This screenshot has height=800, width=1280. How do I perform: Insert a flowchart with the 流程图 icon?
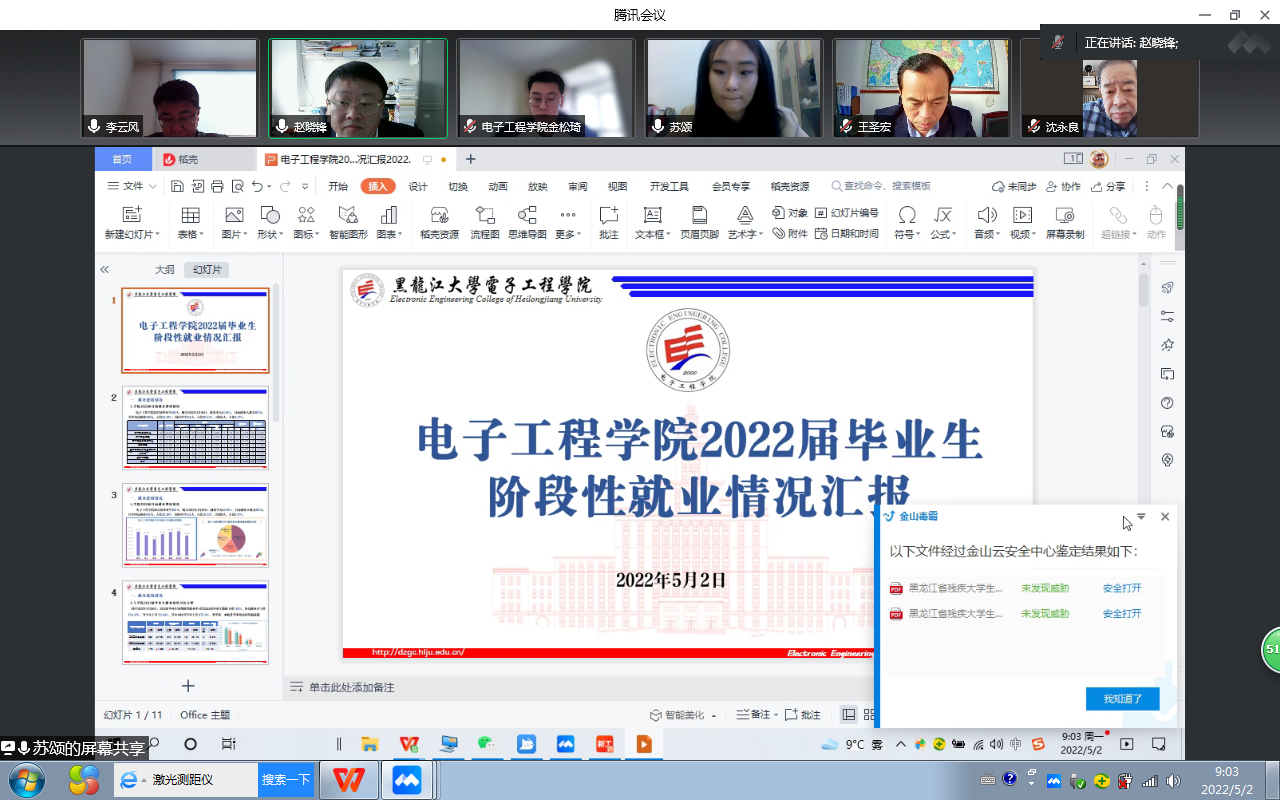[x=485, y=222]
